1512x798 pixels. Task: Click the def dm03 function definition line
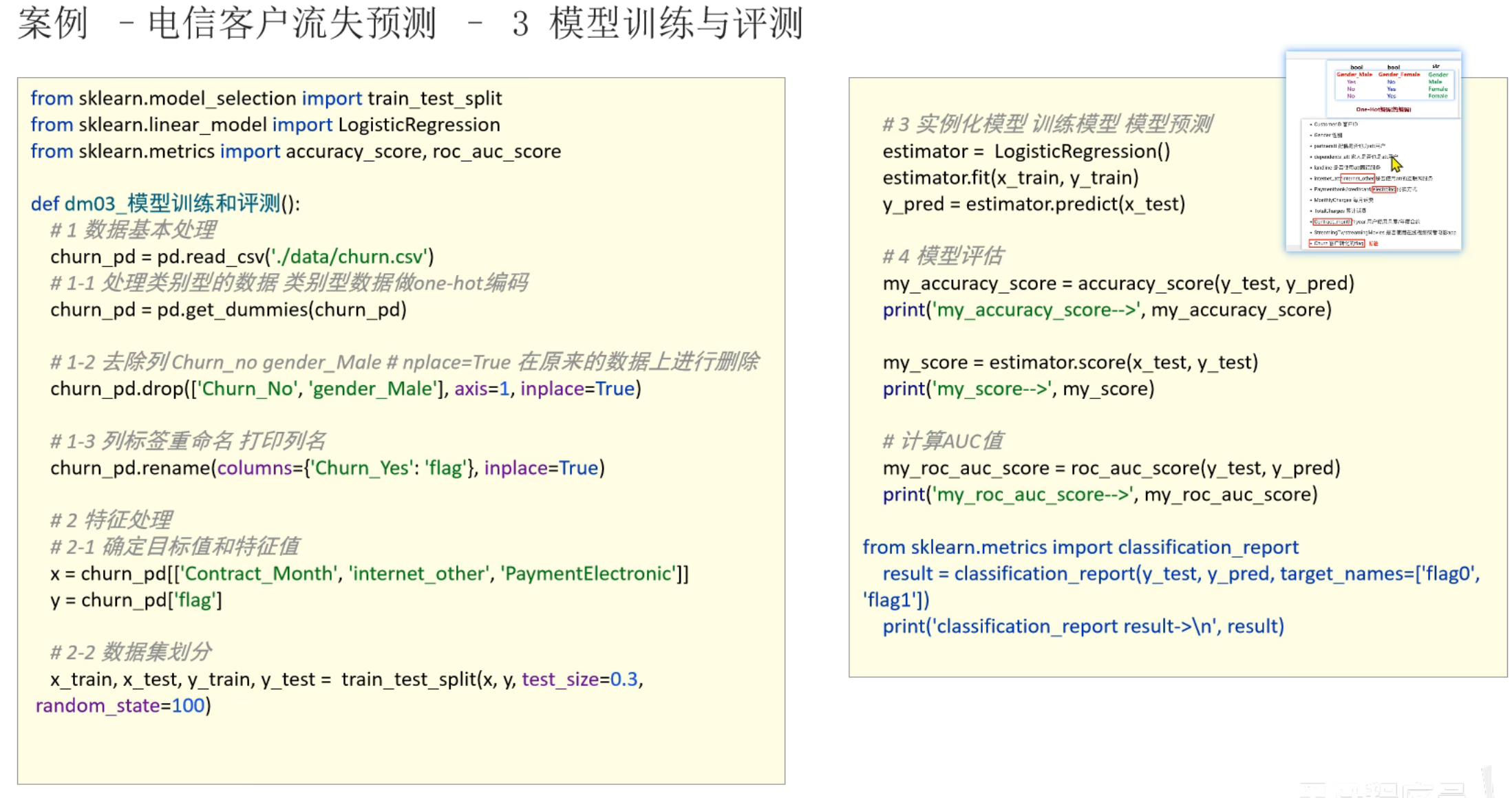click(x=165, y=204)
